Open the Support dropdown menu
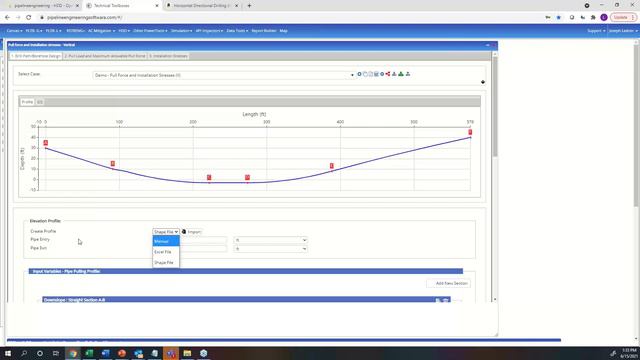Image resolution: width=640 pixels, height=360 pixels. [x=596, y=31]
